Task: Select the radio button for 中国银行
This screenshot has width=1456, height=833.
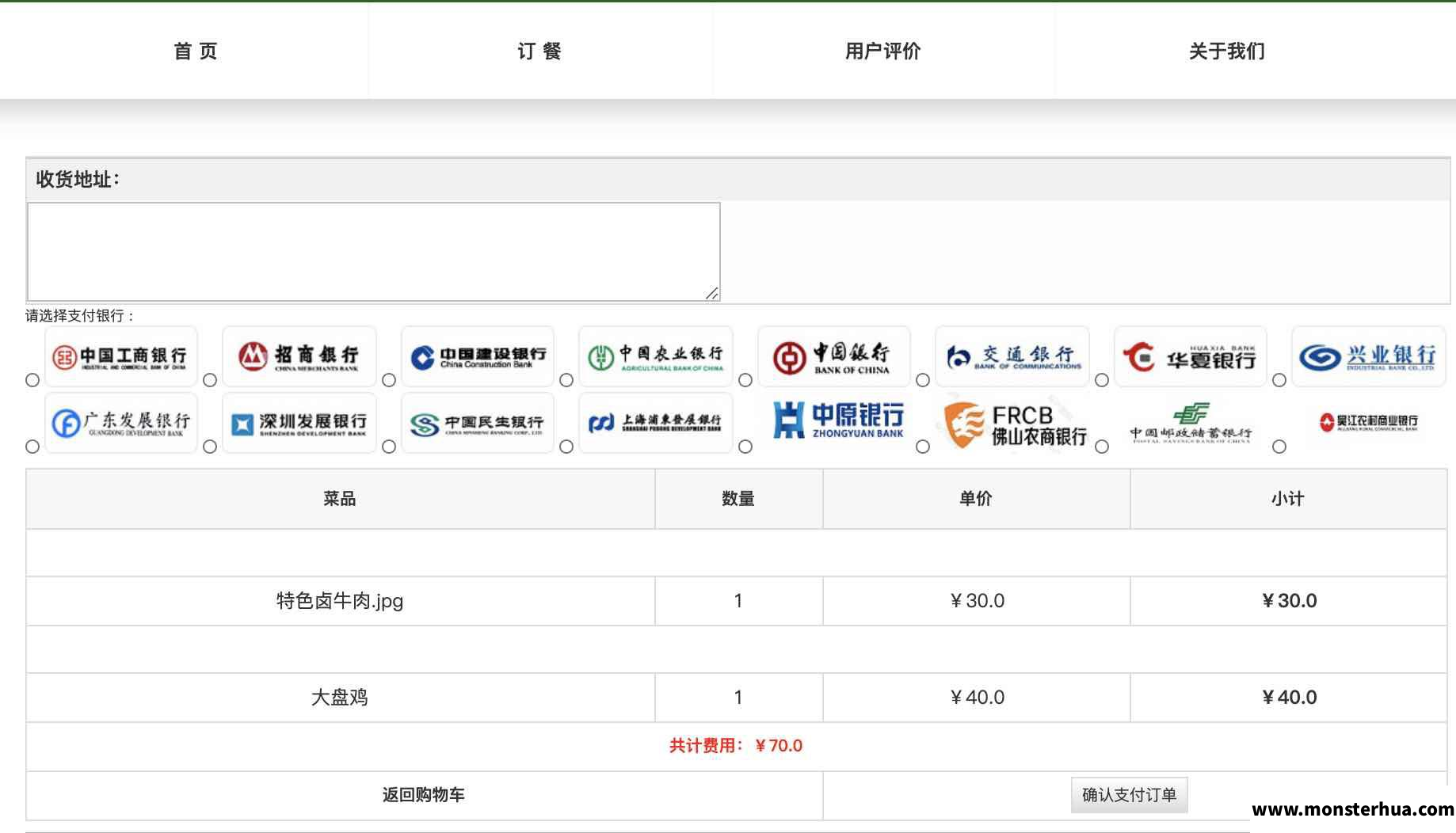Action: [745, 380]
